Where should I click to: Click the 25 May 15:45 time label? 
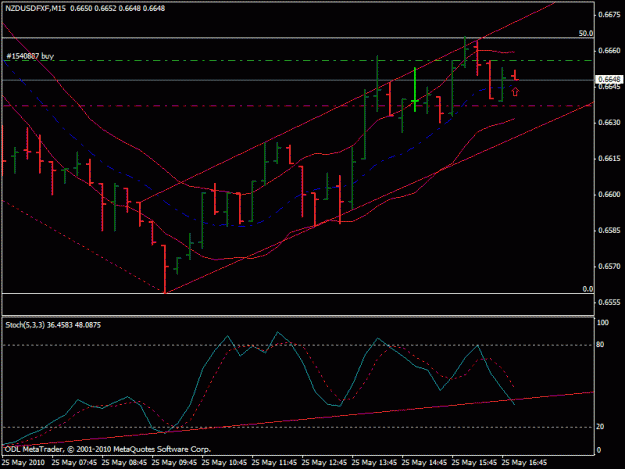[x=475, y=463]
